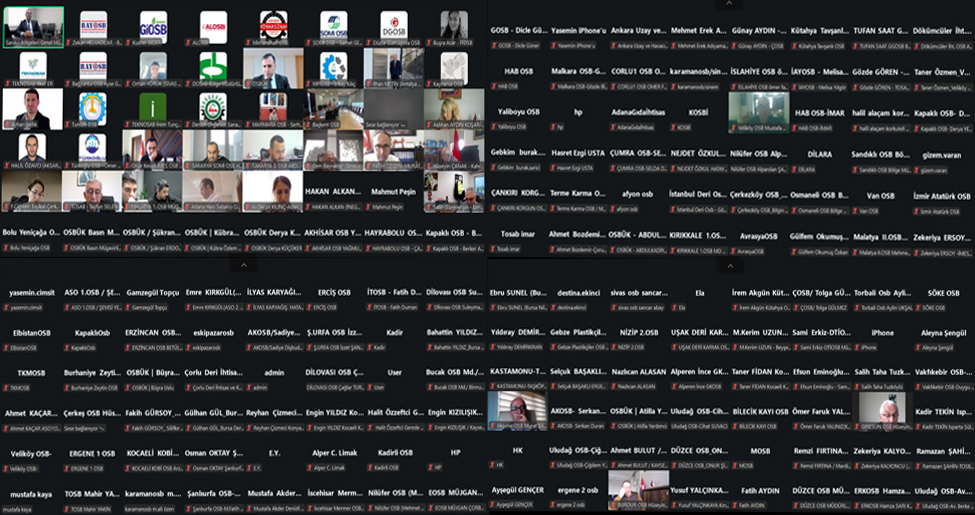Click the Yasemin iPhone'u participant name

578,30
